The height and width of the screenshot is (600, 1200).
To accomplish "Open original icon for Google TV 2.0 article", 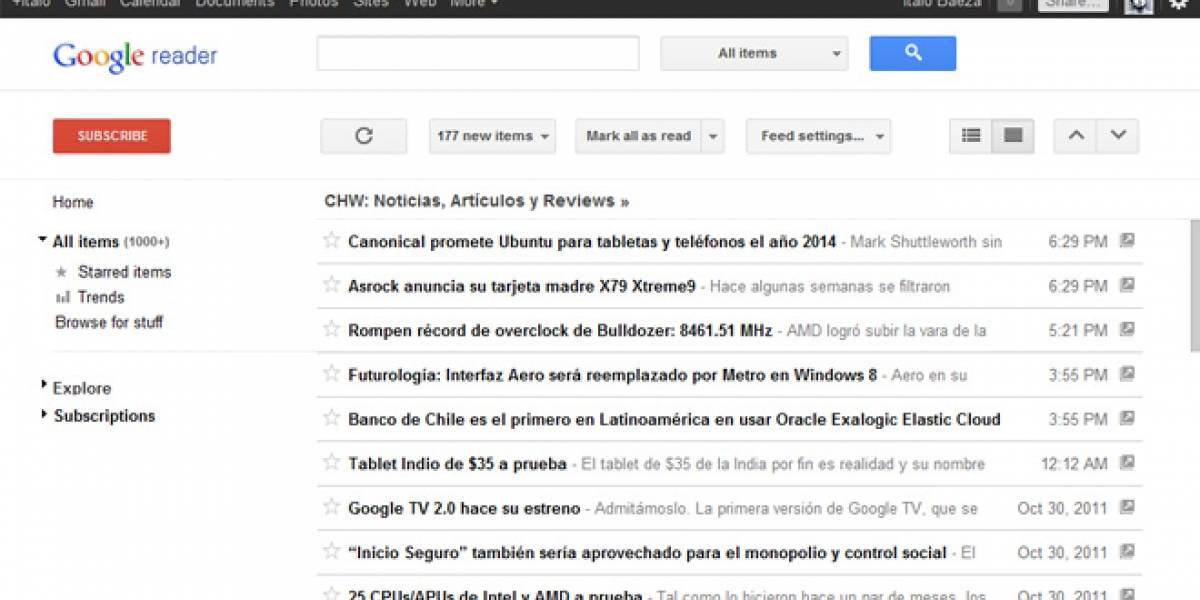I will 1127,507.
